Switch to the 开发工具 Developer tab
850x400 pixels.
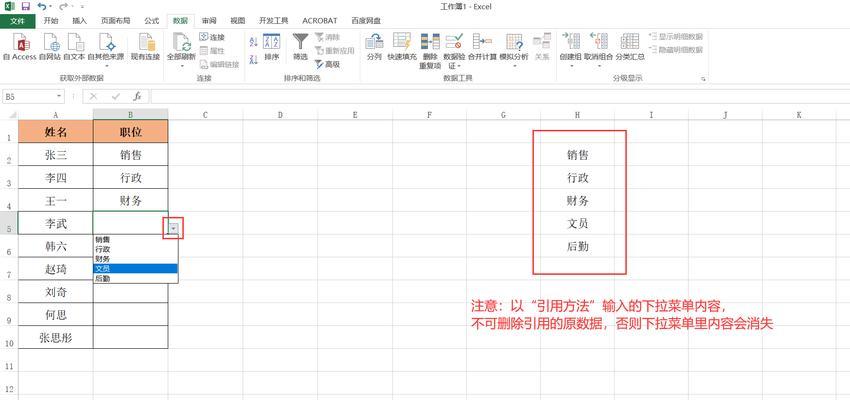273,21
